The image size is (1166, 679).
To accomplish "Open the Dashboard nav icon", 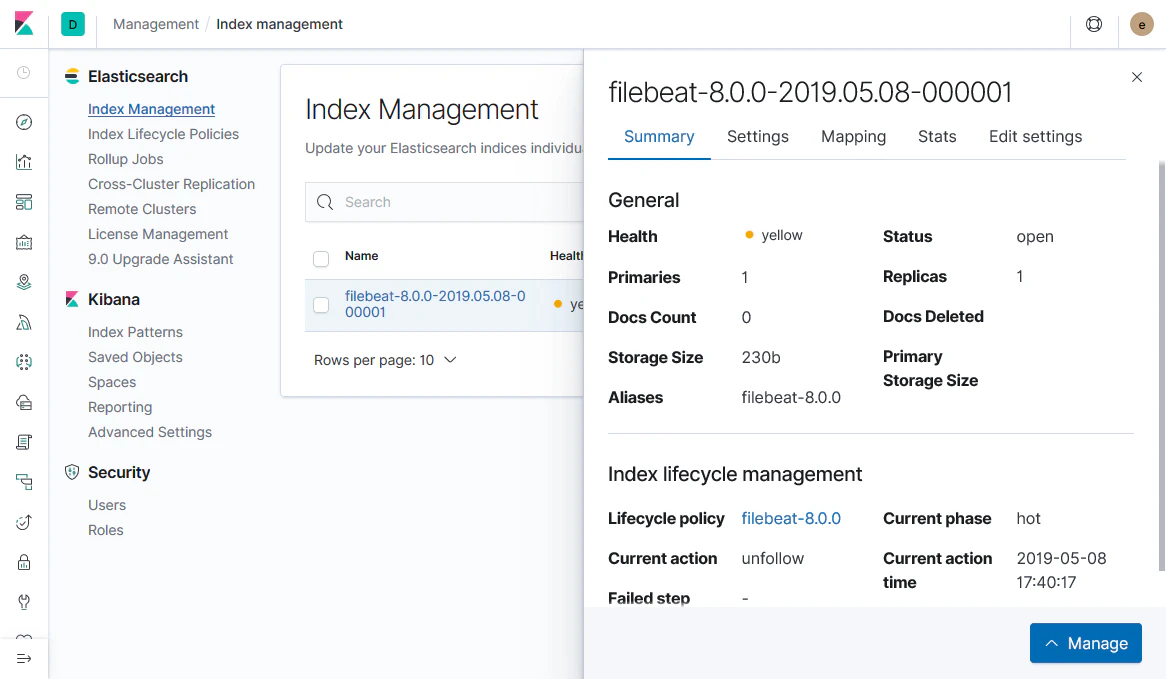I will tap(24, 202).
